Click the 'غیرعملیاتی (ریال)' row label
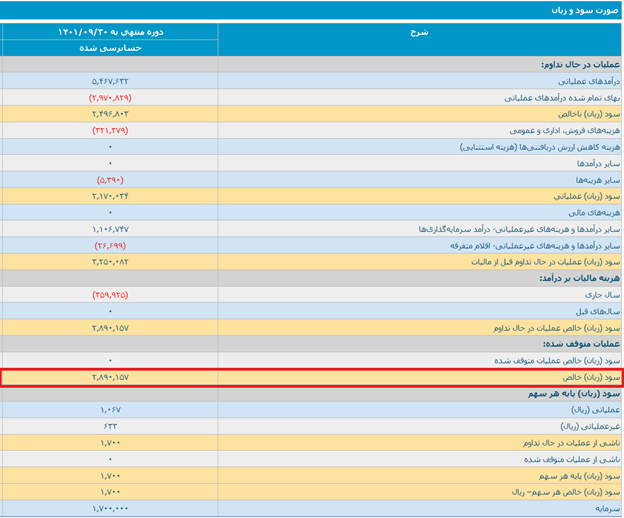Image resolution: width=624 pixels, height=518 pixels. tap(590, 427)
